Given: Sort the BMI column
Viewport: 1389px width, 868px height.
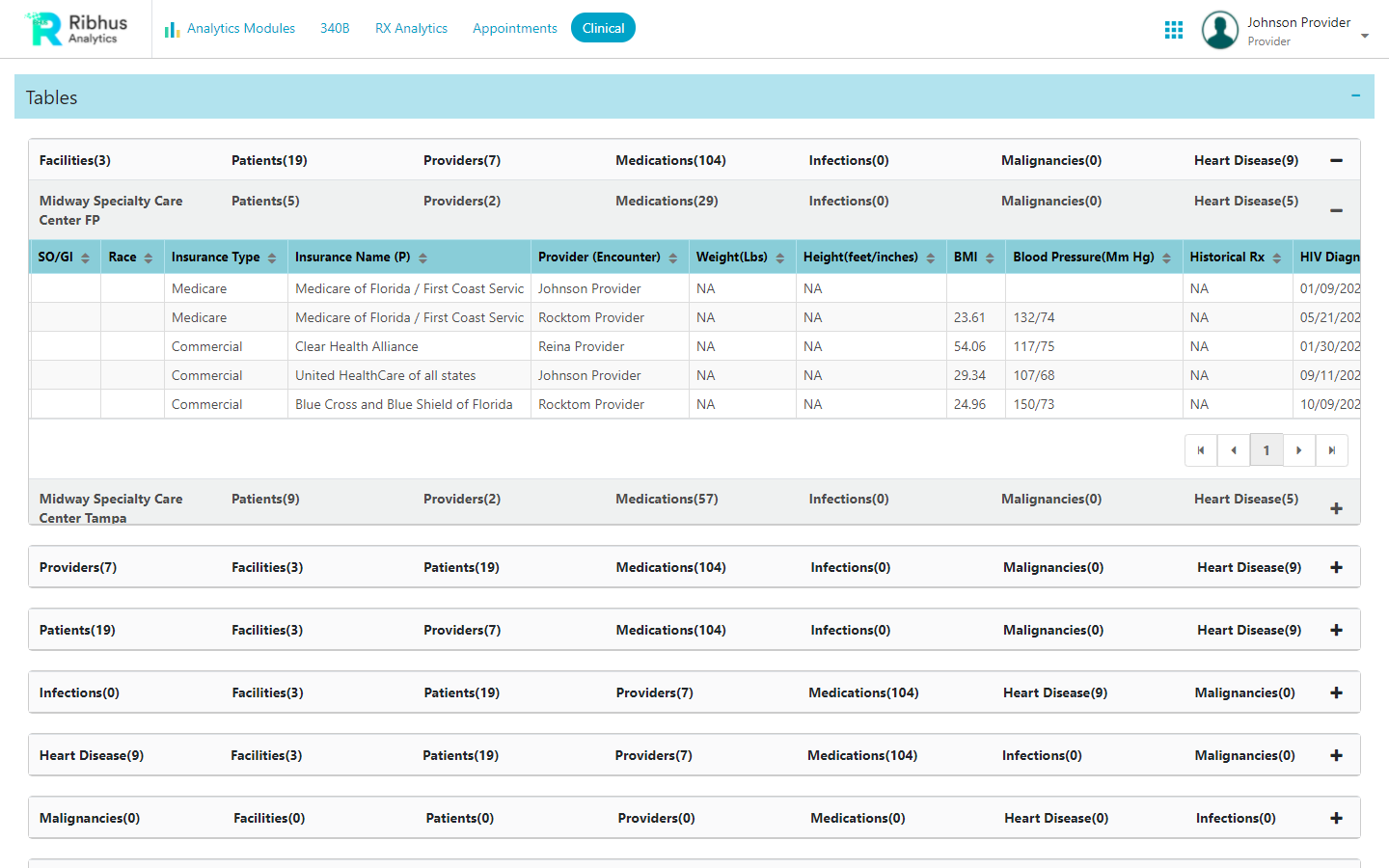Looking at the screenshot, I should coord(990,257).
